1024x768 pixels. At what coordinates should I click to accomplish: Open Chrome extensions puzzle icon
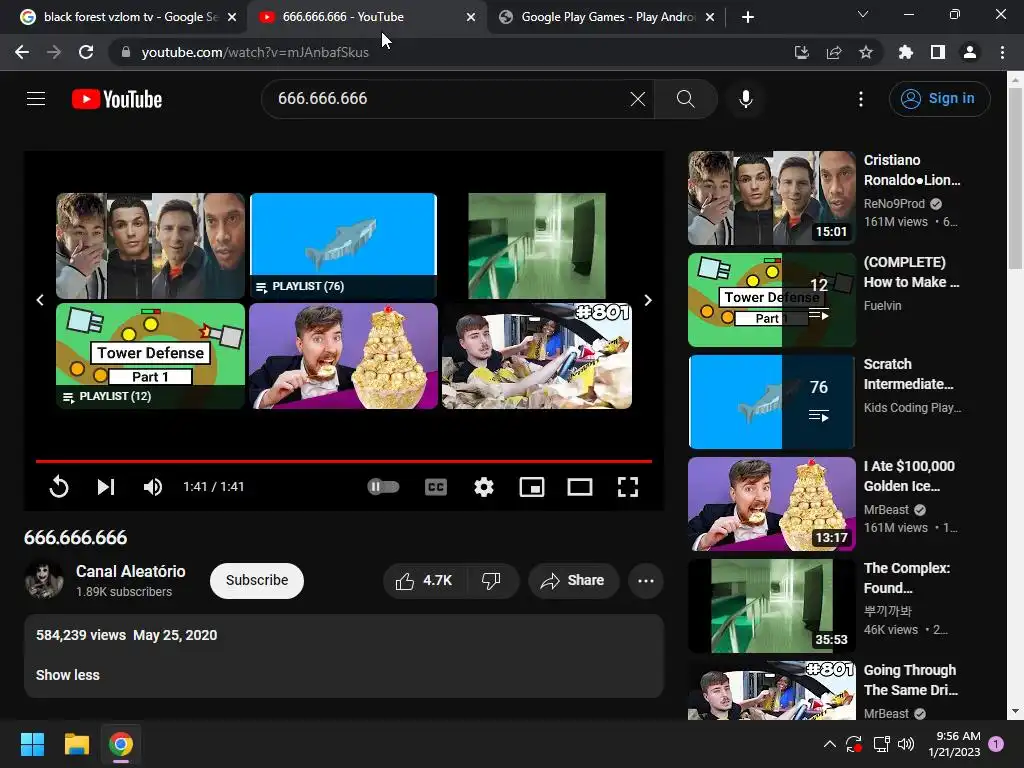coord(906,52)
